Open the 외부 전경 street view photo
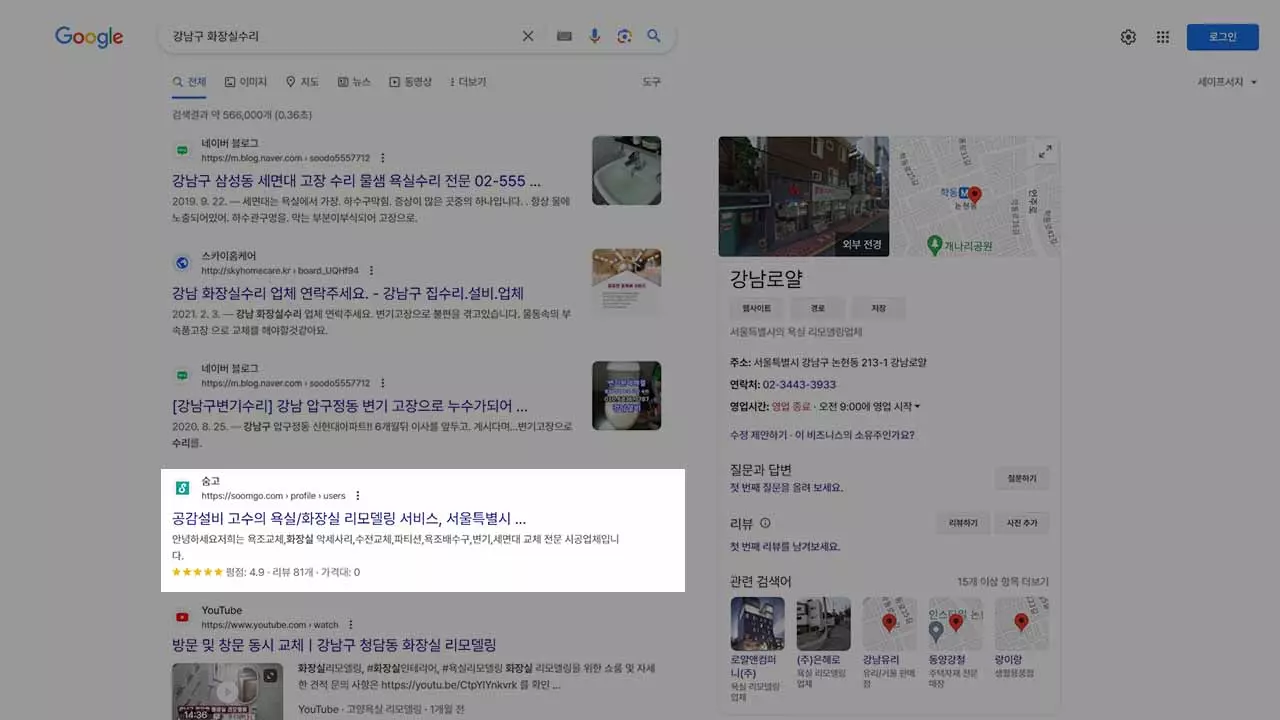Screen dimensions: 1280x720 coord(803,196)
